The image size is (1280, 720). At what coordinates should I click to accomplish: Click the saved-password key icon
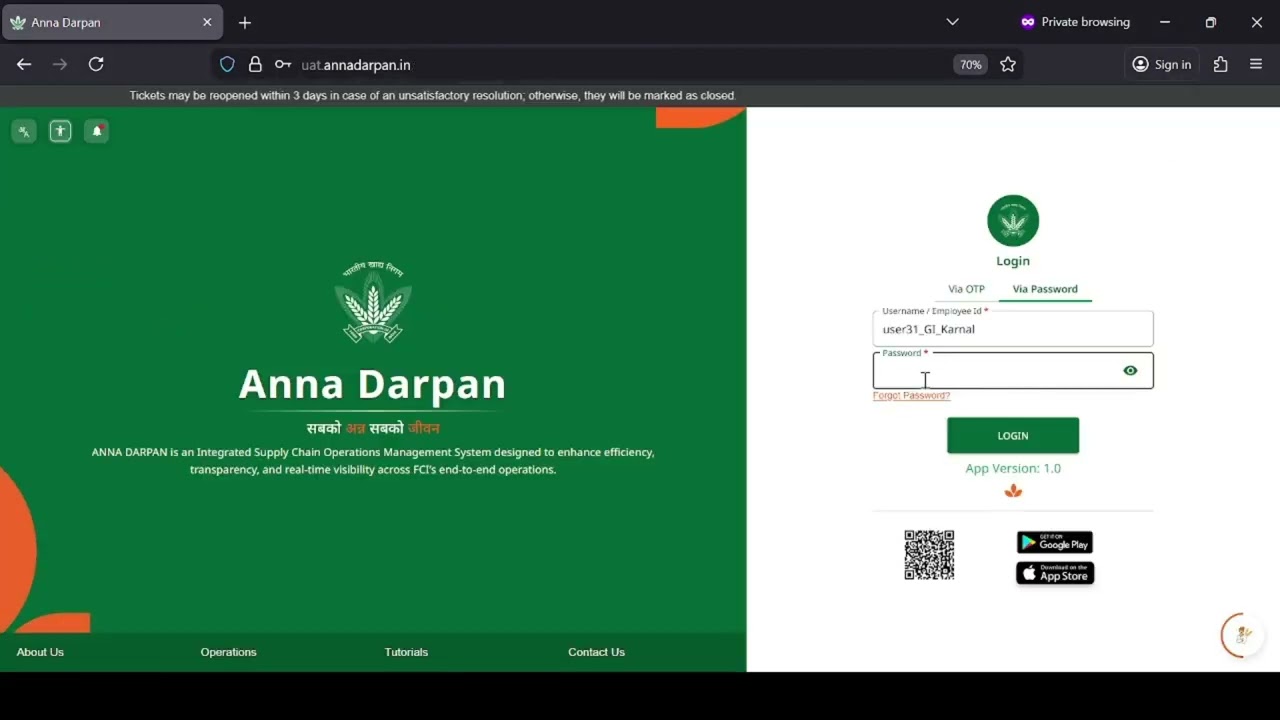[283, 64]
